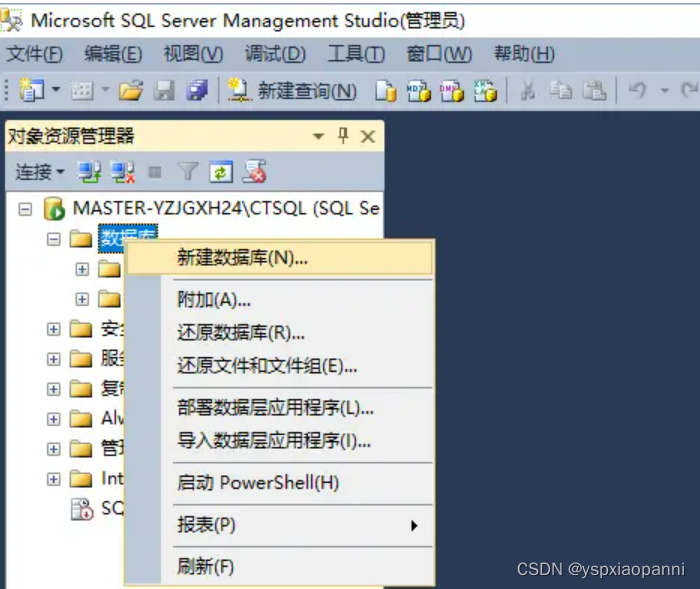700x589 pixels.
Task: Choose 还原文件和文件组(E)... menu entry
Action: (x=280, y=366)
